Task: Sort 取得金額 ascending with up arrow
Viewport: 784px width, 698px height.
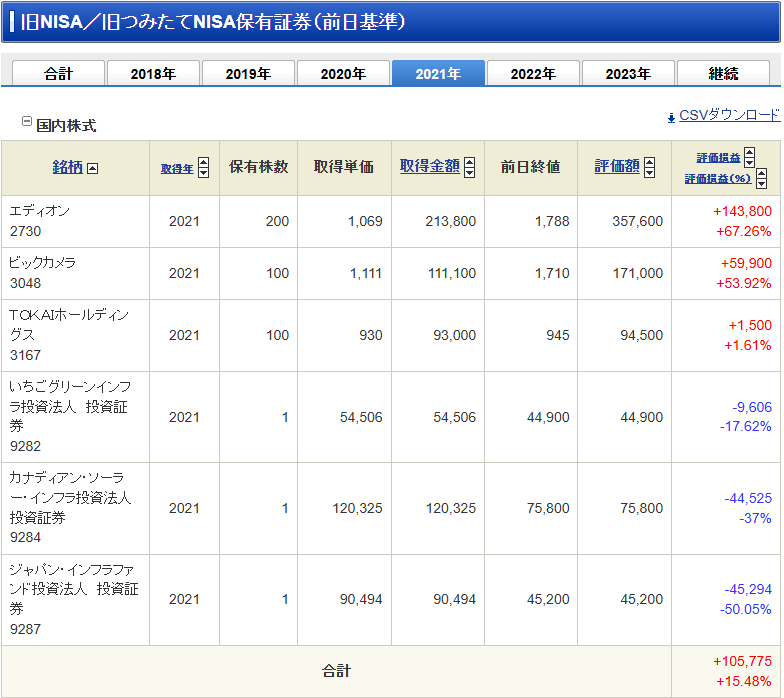Action: 470,162
